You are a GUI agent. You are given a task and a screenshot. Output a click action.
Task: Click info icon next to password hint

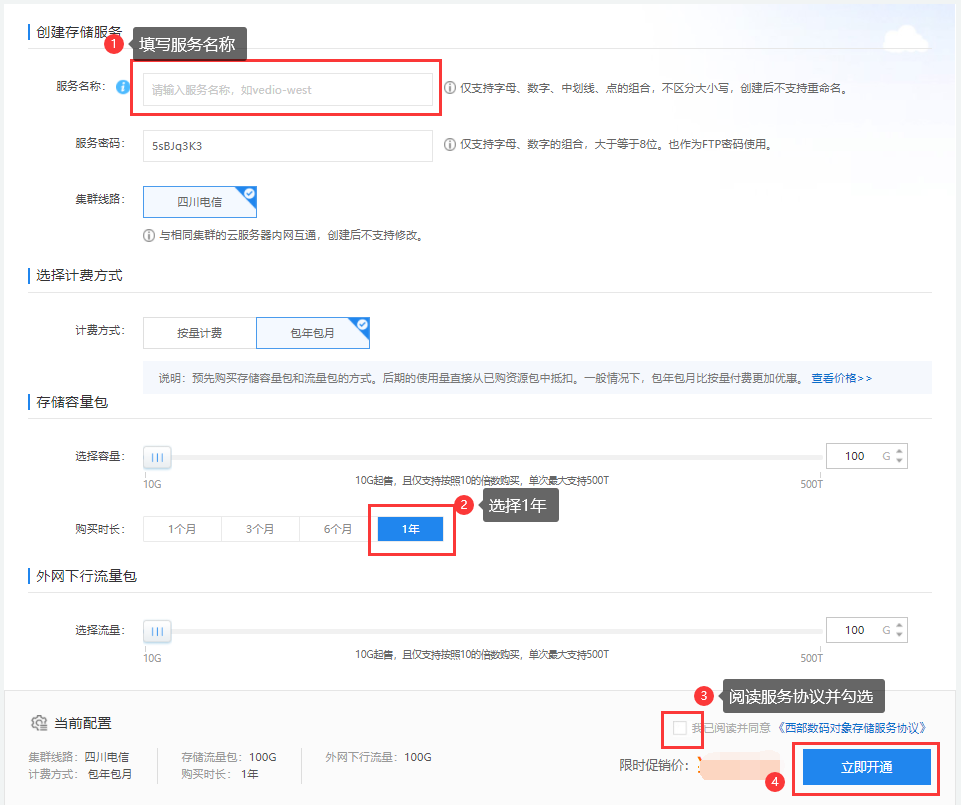pos(450,144)
